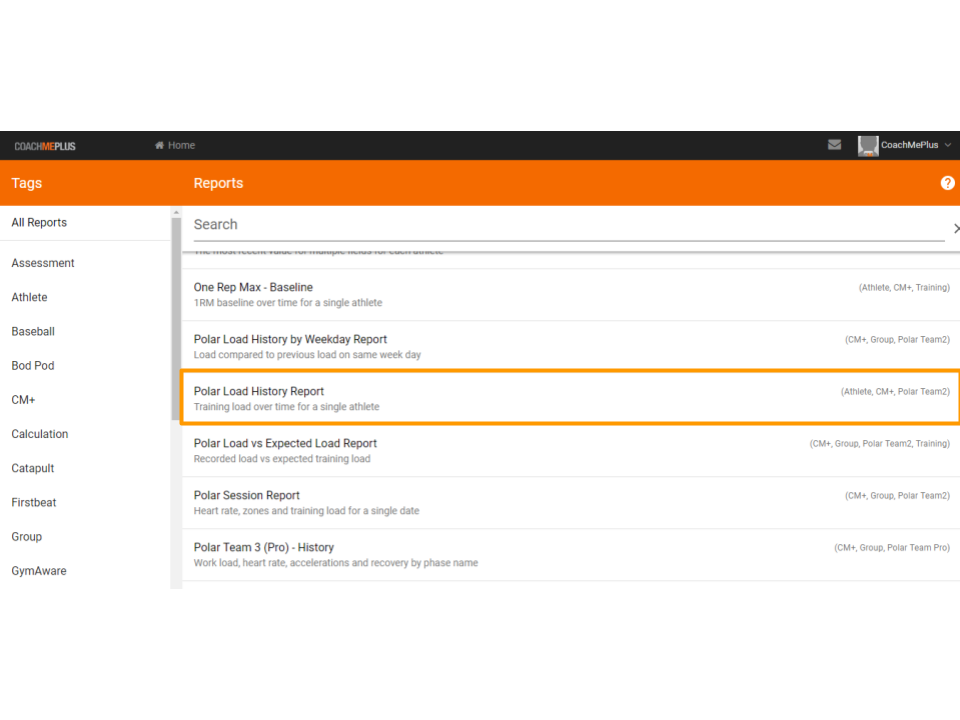This screenshot has width=960, height=720.
Task: Click the user avatar thumbnail
Action: point(868,146)
